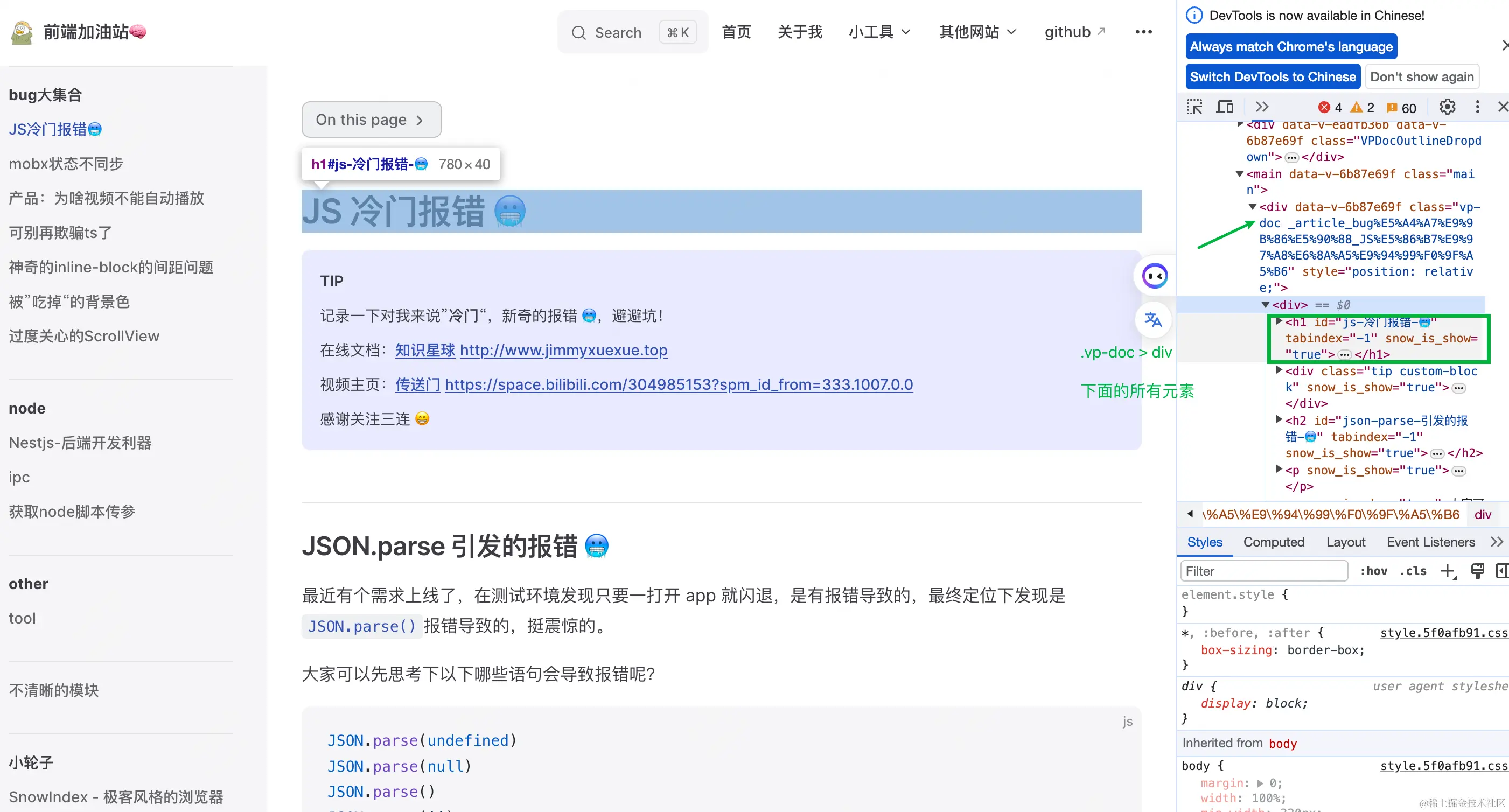Screen dimensions: 1509x812
Task: Select the inspect element tool in DevTools
Action: [1194, 107]
